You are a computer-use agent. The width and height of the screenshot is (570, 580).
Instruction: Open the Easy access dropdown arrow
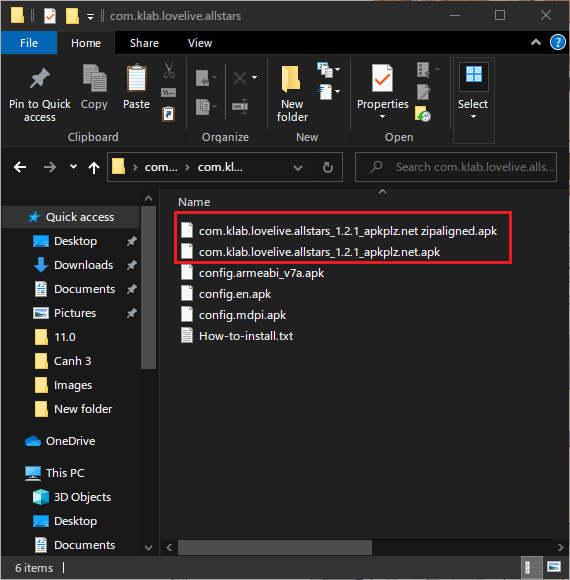coord(338,91)
